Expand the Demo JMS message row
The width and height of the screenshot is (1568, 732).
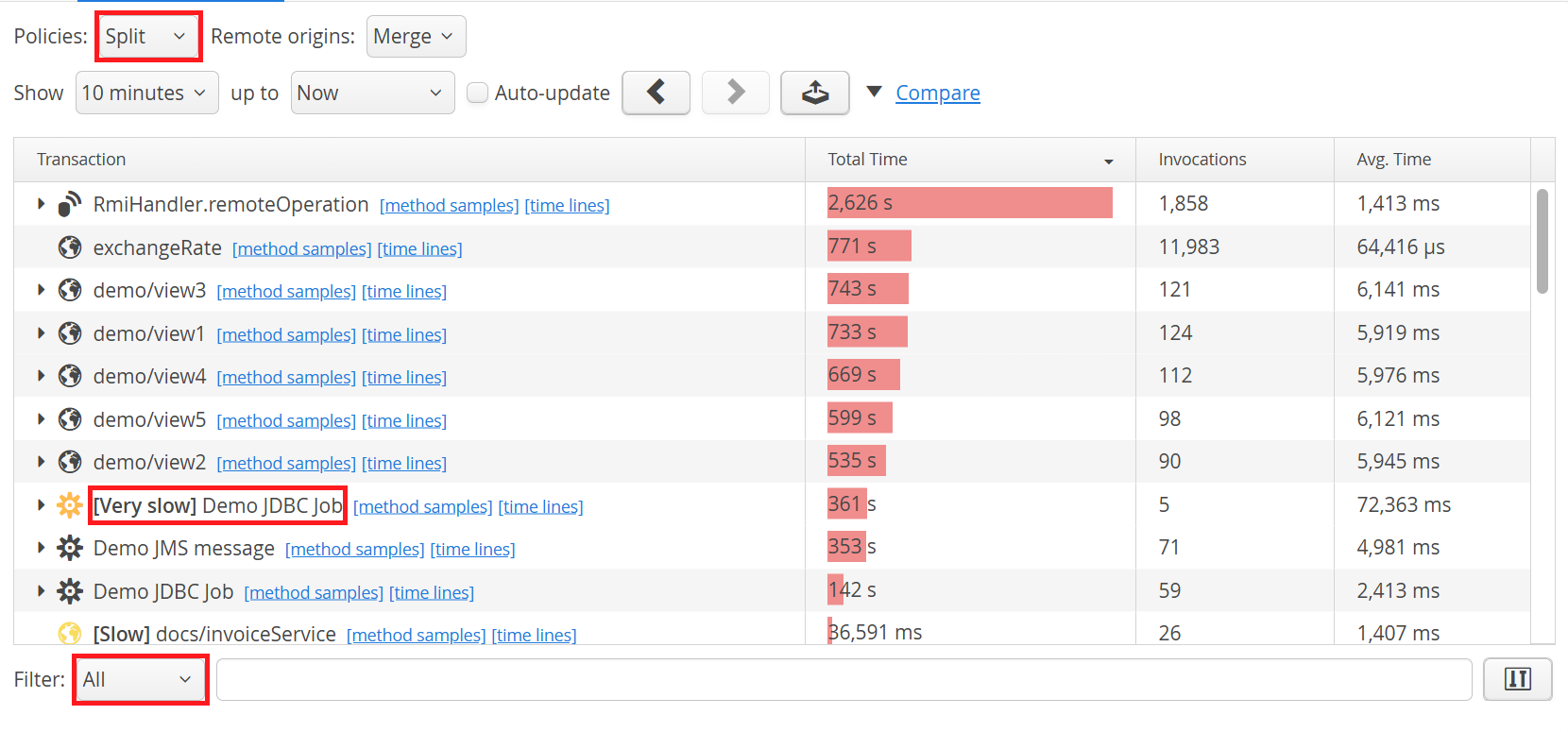[41, 548]
